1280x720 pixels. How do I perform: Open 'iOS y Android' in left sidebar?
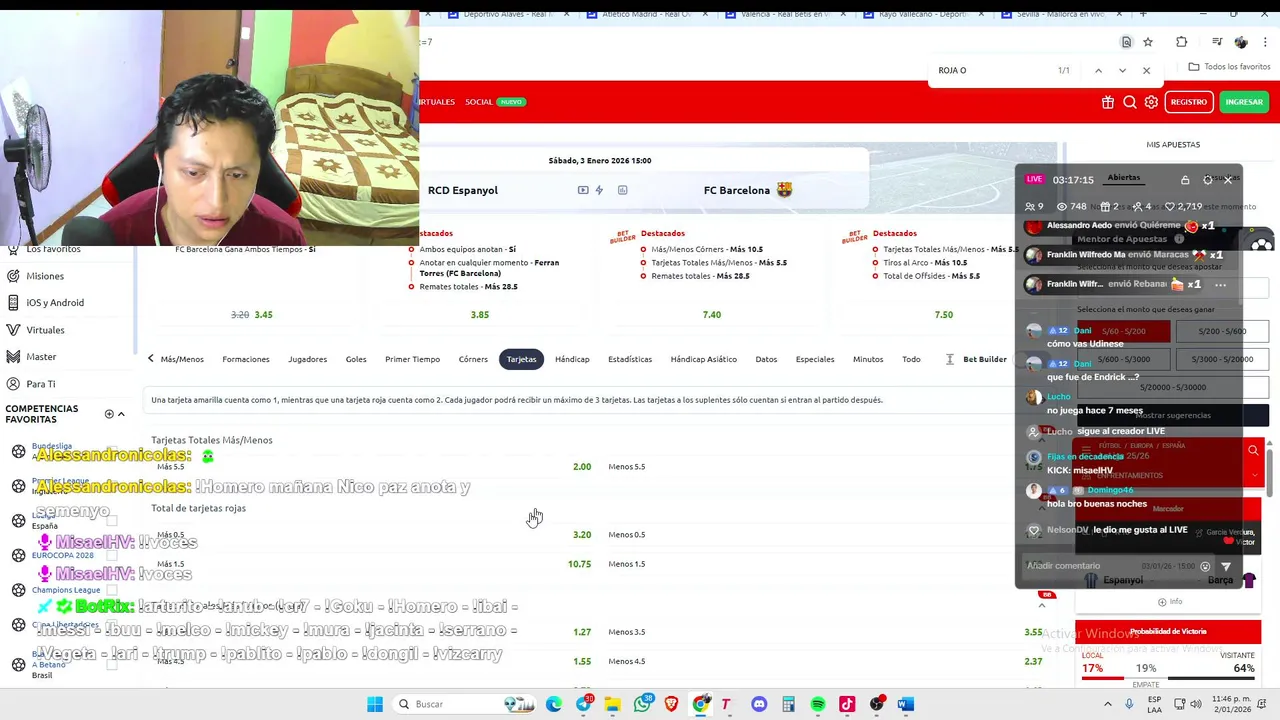55,303
